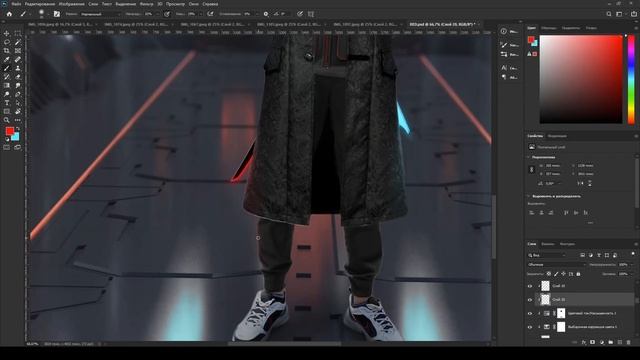Select the Eraser tool
The height and width of the screenshot is (360, 640).
click(x=18, y=77)
